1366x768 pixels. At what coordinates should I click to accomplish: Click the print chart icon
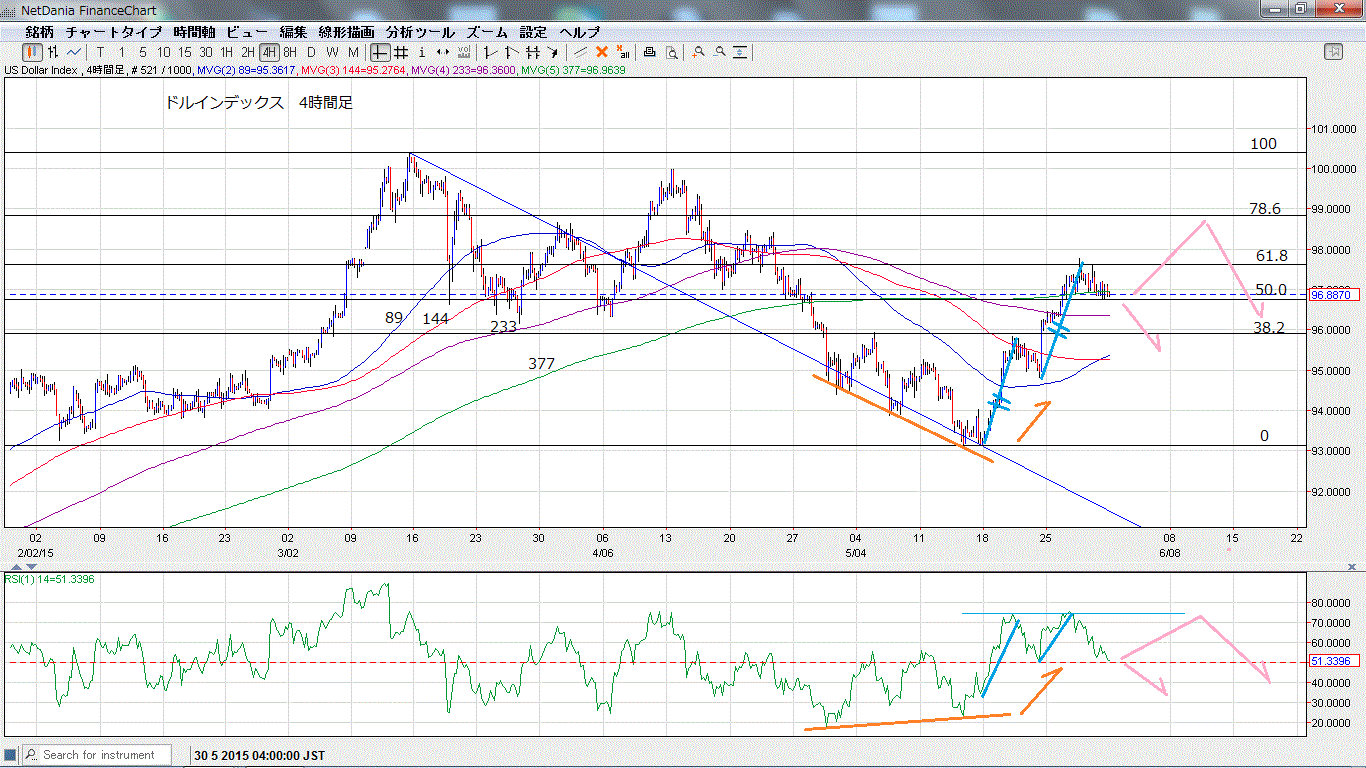coord(650,52)
